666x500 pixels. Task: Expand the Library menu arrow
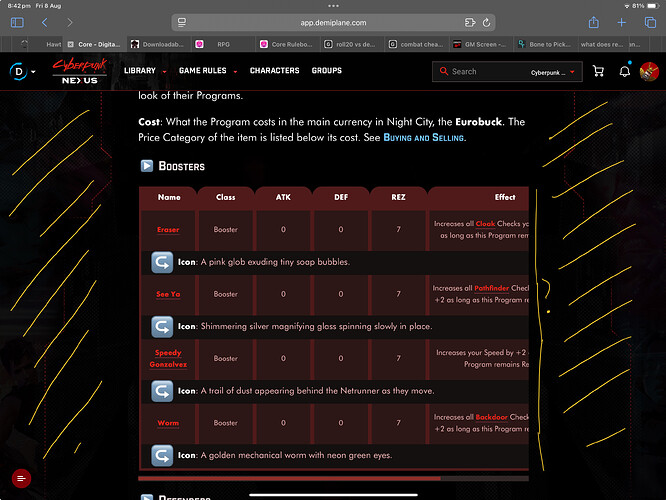click(x=164, y=72)
